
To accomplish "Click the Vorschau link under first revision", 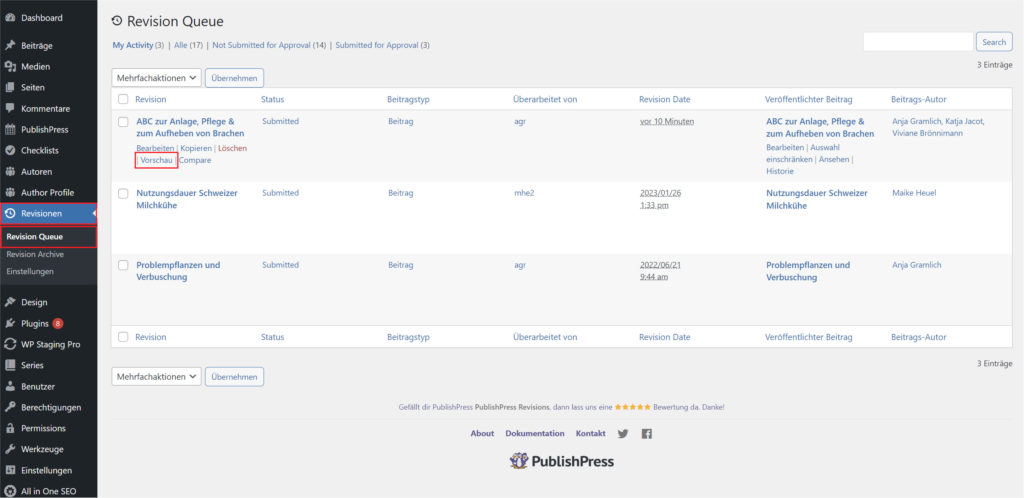I will (x=157, y=161).
